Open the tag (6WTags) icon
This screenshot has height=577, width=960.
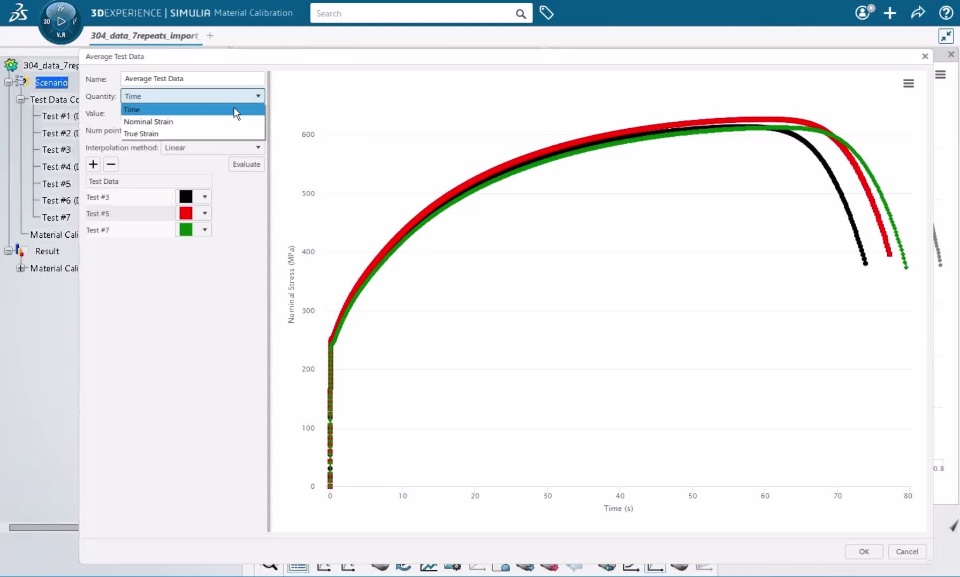(x=547, y=13)
